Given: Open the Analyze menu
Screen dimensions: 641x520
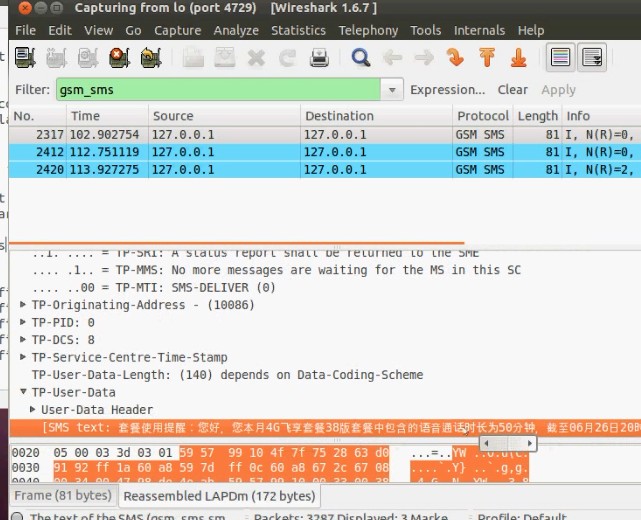Looking at the screenshot, I should tap(236, 30).
